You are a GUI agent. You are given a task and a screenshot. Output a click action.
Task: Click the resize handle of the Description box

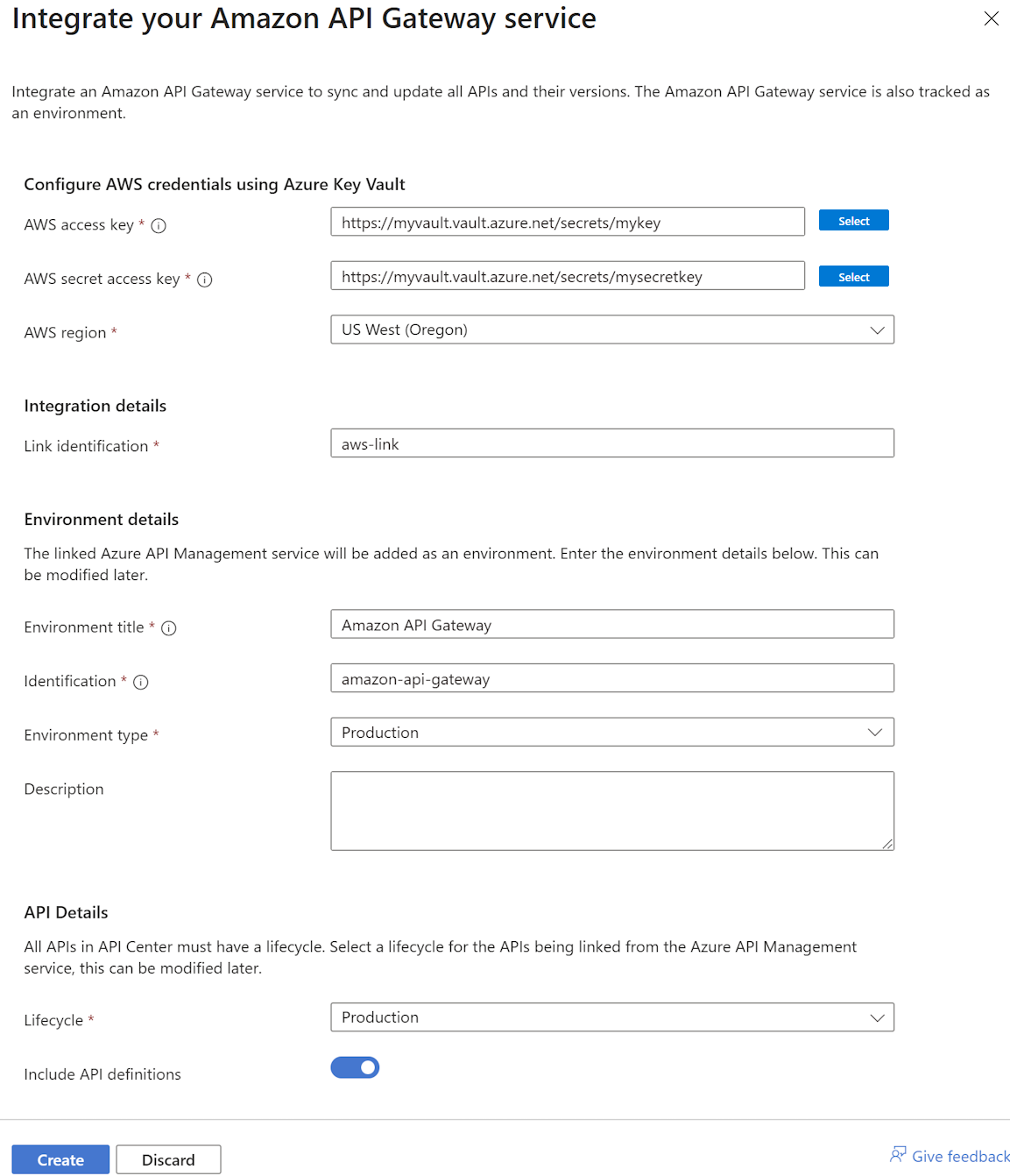[888, 843]
